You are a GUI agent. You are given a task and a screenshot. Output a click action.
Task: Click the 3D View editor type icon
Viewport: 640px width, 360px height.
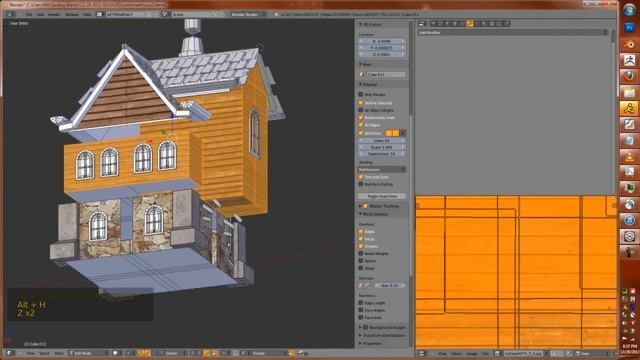(x=9, y=353)
